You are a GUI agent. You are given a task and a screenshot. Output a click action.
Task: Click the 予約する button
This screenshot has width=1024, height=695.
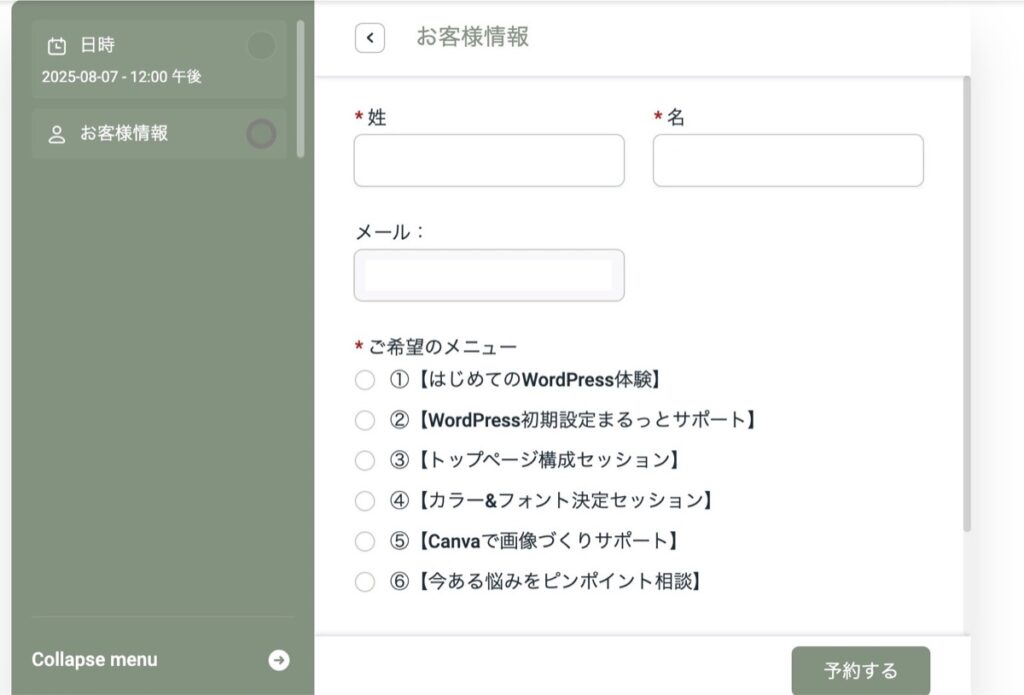pyautogui.click(x=861, y=670)
